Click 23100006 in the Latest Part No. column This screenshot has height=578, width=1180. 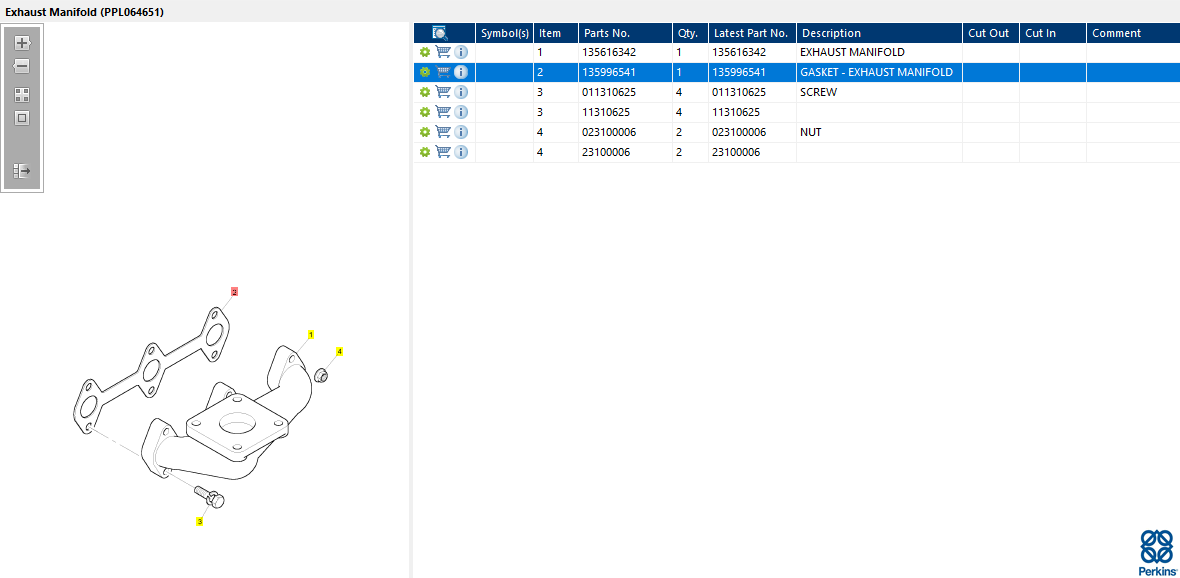[736, 152]
